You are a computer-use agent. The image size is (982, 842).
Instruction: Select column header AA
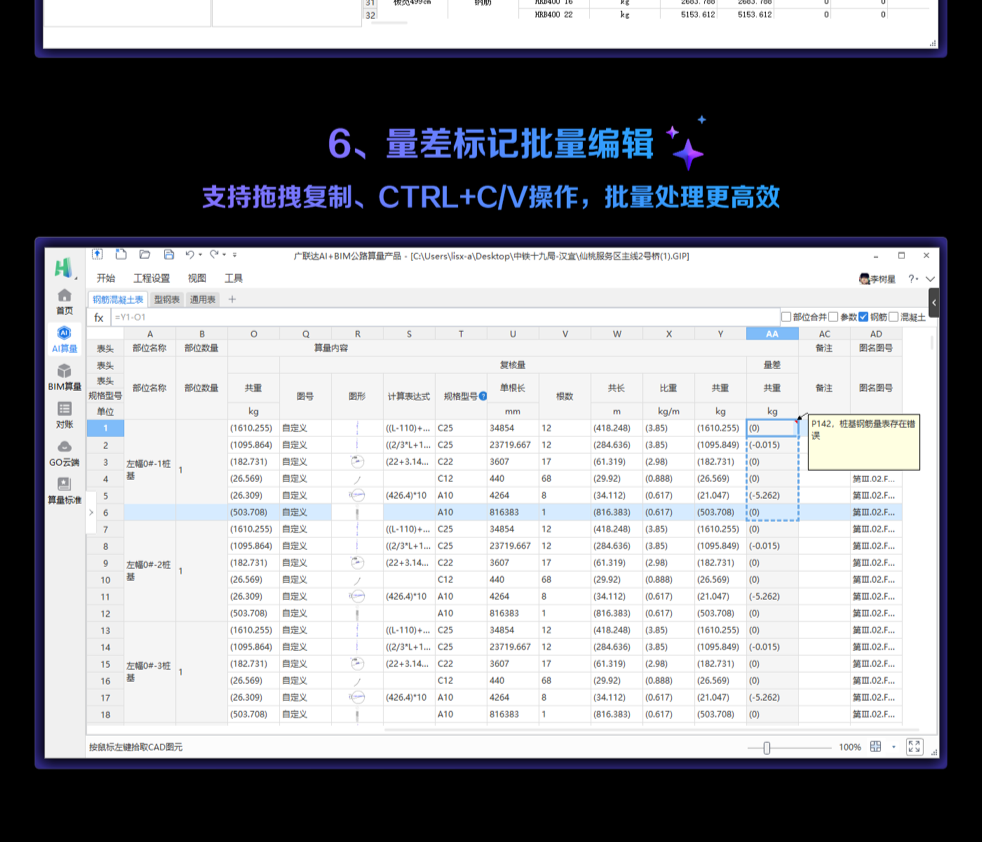[x=772, y=334]
